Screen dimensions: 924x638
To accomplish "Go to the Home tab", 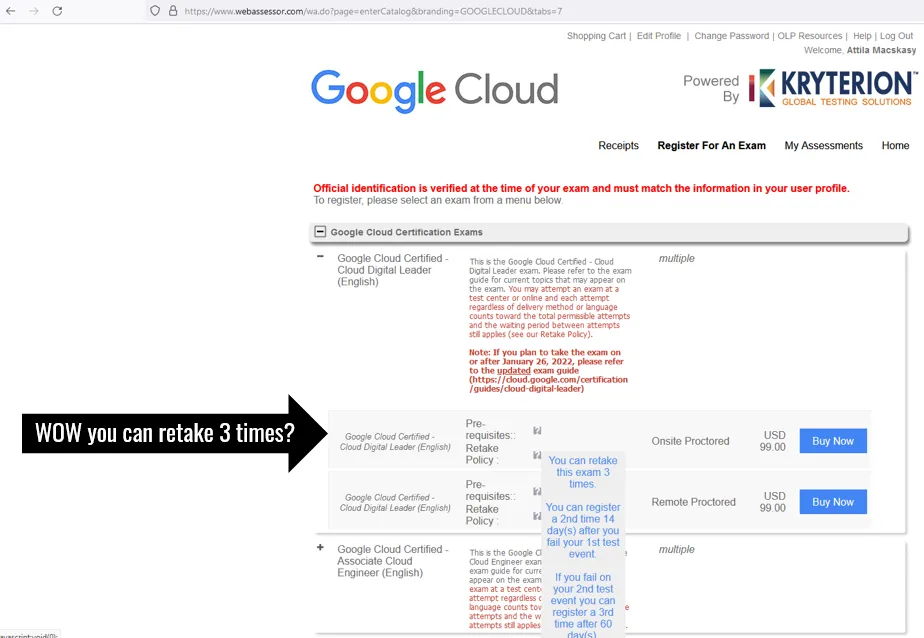I will (x=895, y=146).
